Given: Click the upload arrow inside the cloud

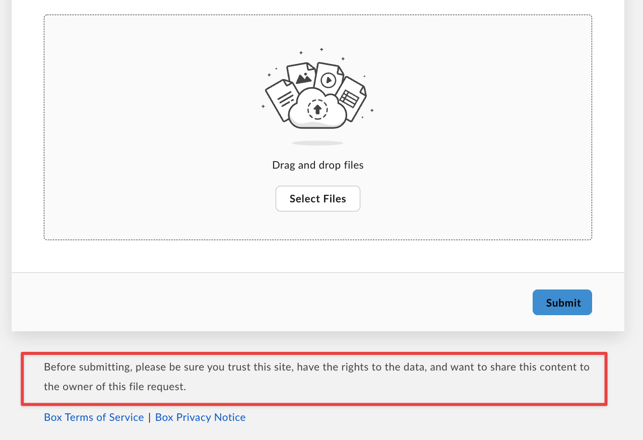Looking at the screenshot, I should click(x=317, y=109).
